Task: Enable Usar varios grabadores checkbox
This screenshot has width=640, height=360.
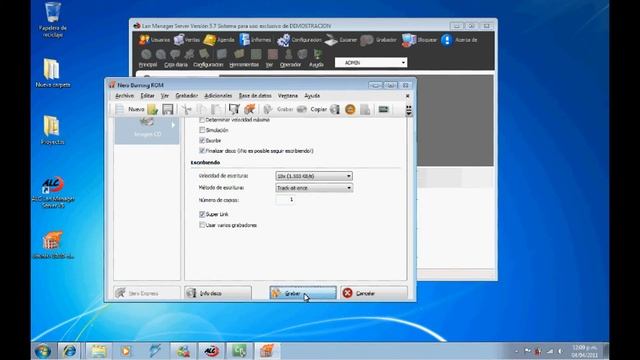Action: pyautogui.click(x=202, y=225)
